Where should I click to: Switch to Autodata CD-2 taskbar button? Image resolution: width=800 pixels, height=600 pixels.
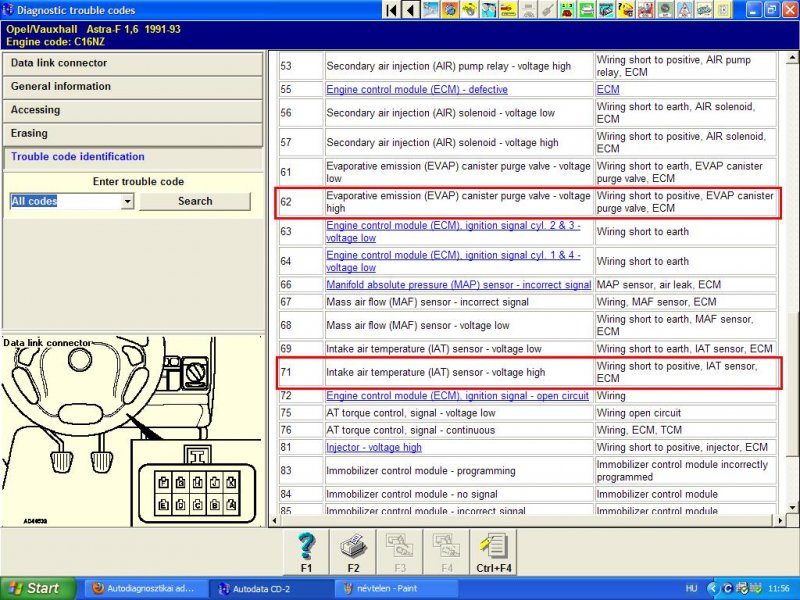coord(272,589)
